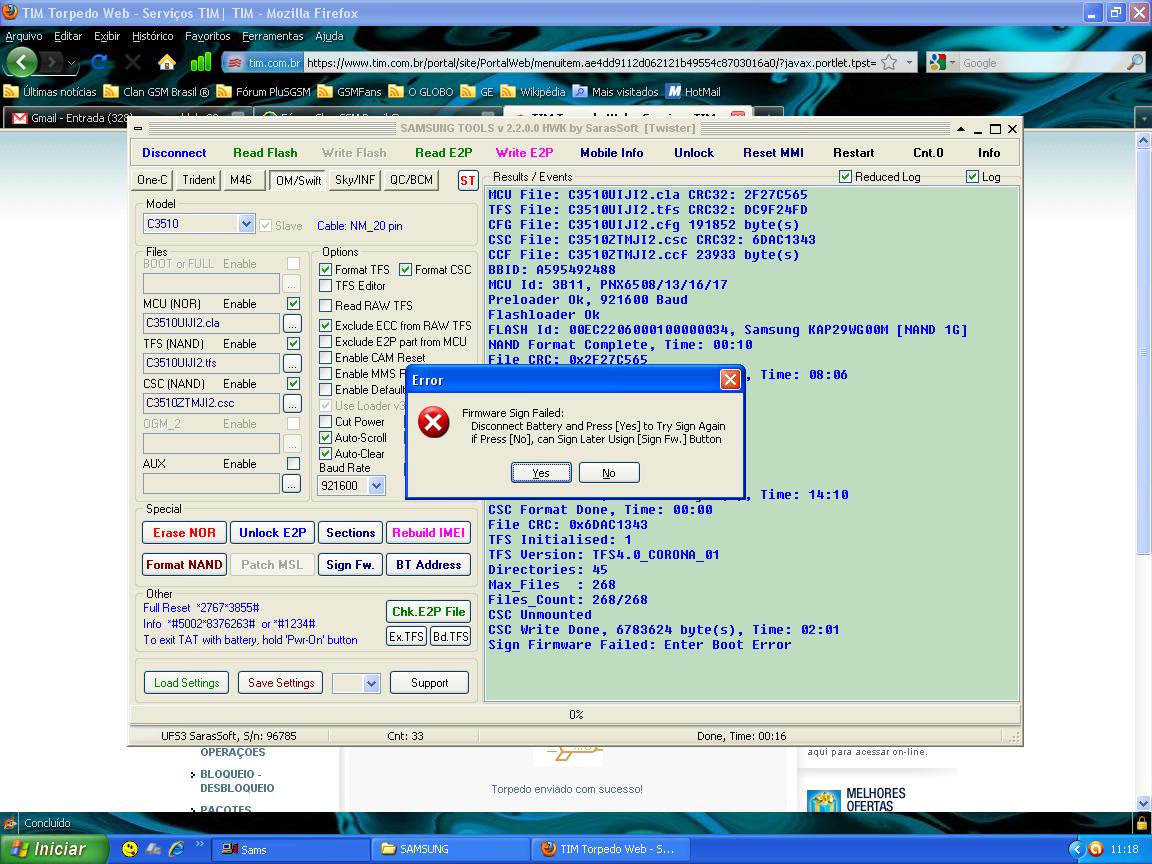Open the Wikipédia bookmark
Viewport: 1152px width, 864px height.
[533, 92]
